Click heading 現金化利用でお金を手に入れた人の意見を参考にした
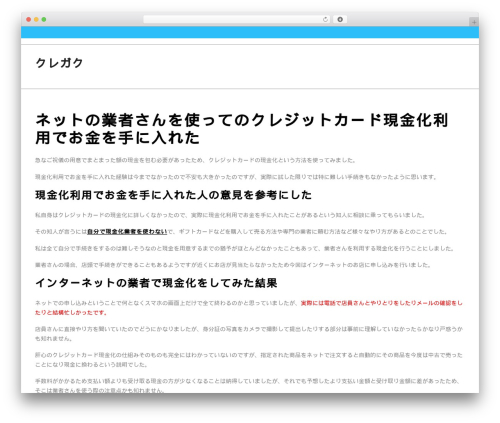The width and height of the screenshot is (500, 423). pos(173,195)
